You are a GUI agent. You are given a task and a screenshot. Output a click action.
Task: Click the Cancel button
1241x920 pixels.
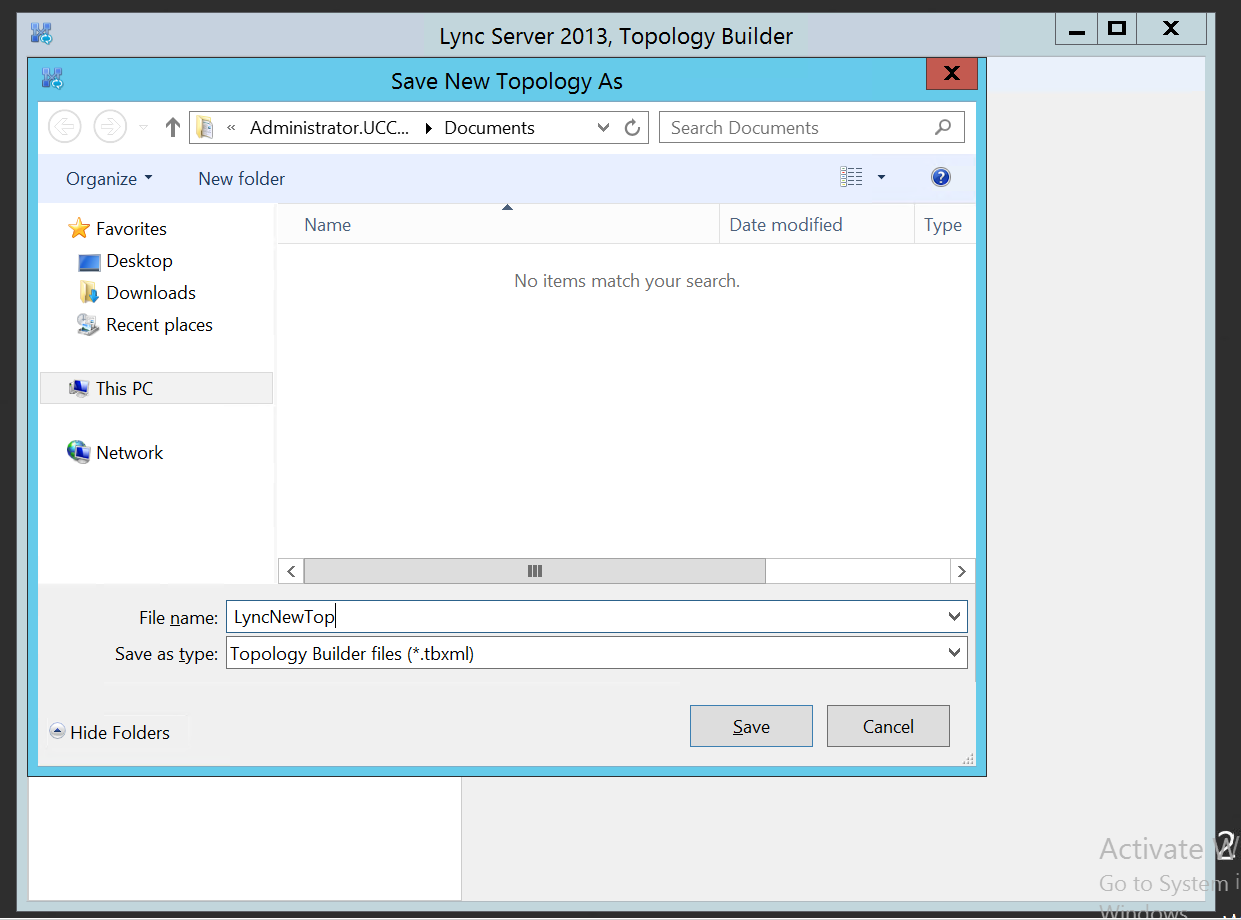tap(888, 727)
